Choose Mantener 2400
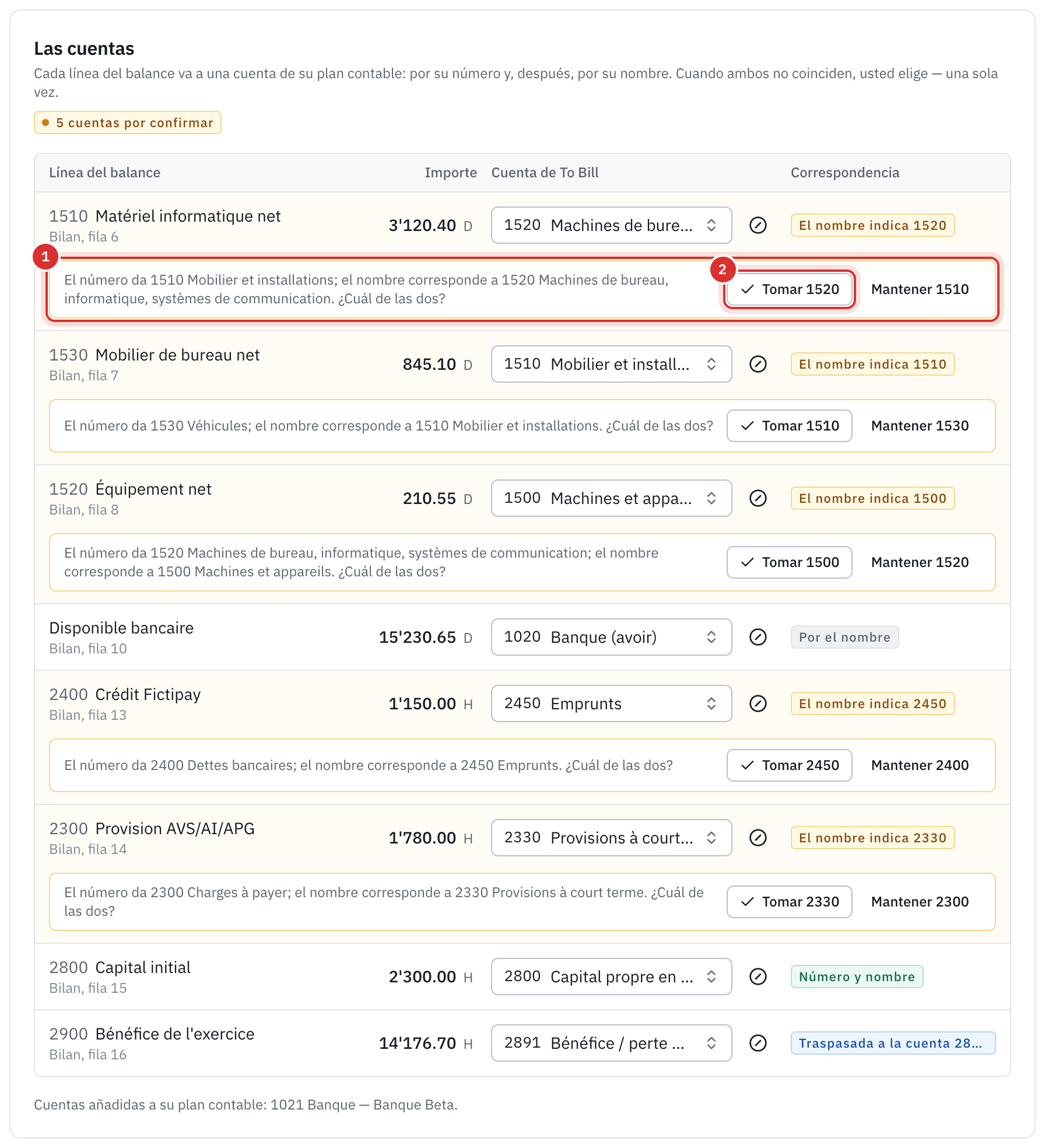This screenshot has height=1148, width=1045. (x=920, y=765)
